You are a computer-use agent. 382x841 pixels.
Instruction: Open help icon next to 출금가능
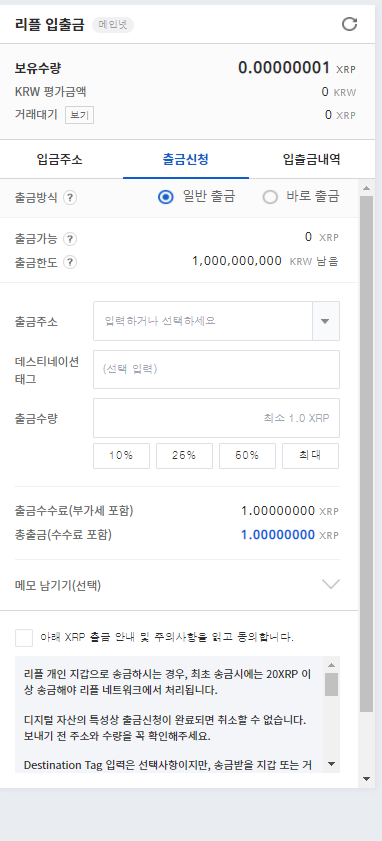click(x=70, y=239)
